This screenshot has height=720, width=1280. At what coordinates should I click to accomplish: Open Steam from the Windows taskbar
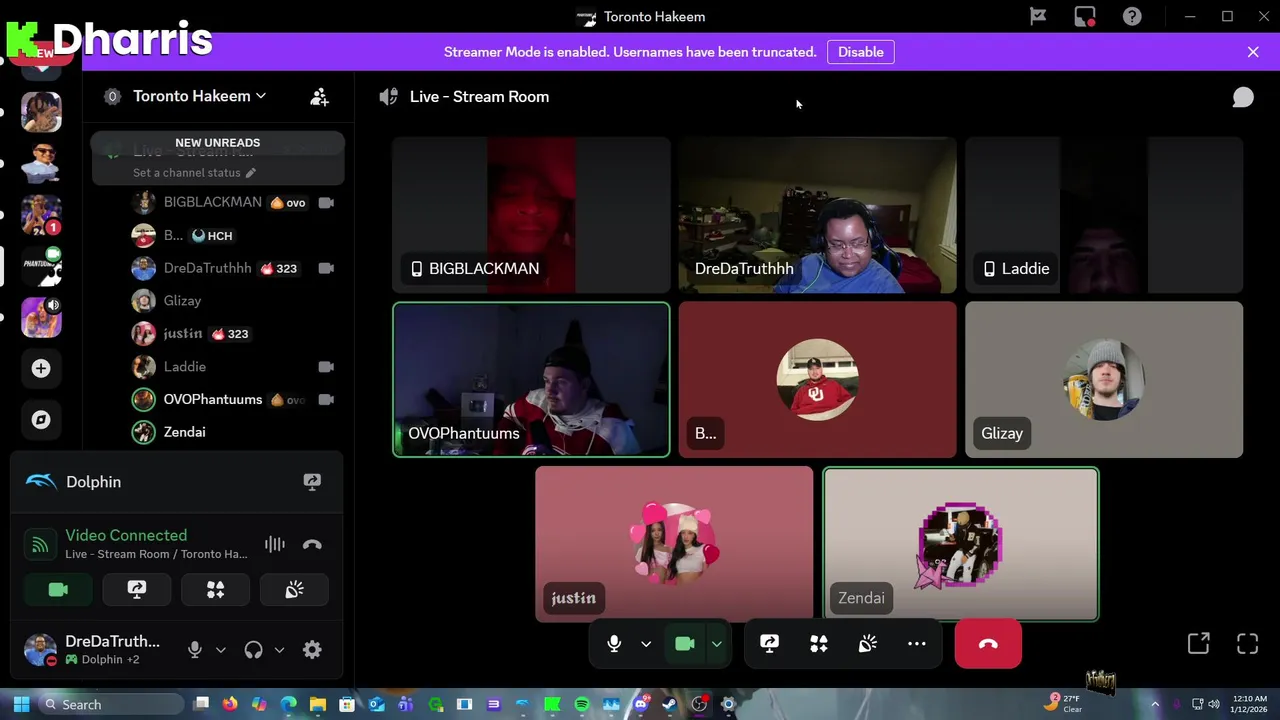click(x=669, y=705)
